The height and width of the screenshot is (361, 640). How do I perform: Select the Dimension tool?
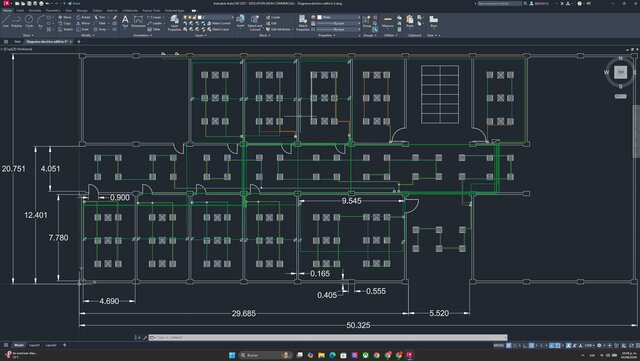point(138,21)
